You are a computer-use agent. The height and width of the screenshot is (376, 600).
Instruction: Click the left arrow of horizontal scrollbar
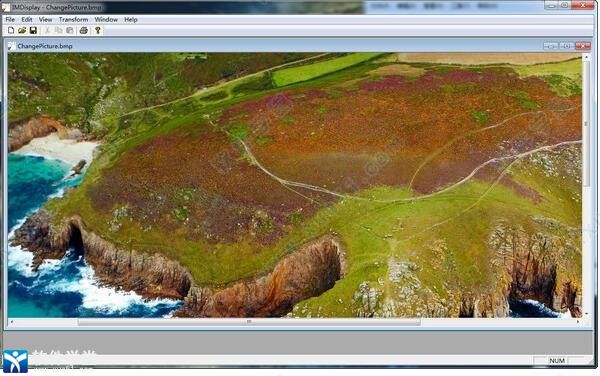point(11,322)
